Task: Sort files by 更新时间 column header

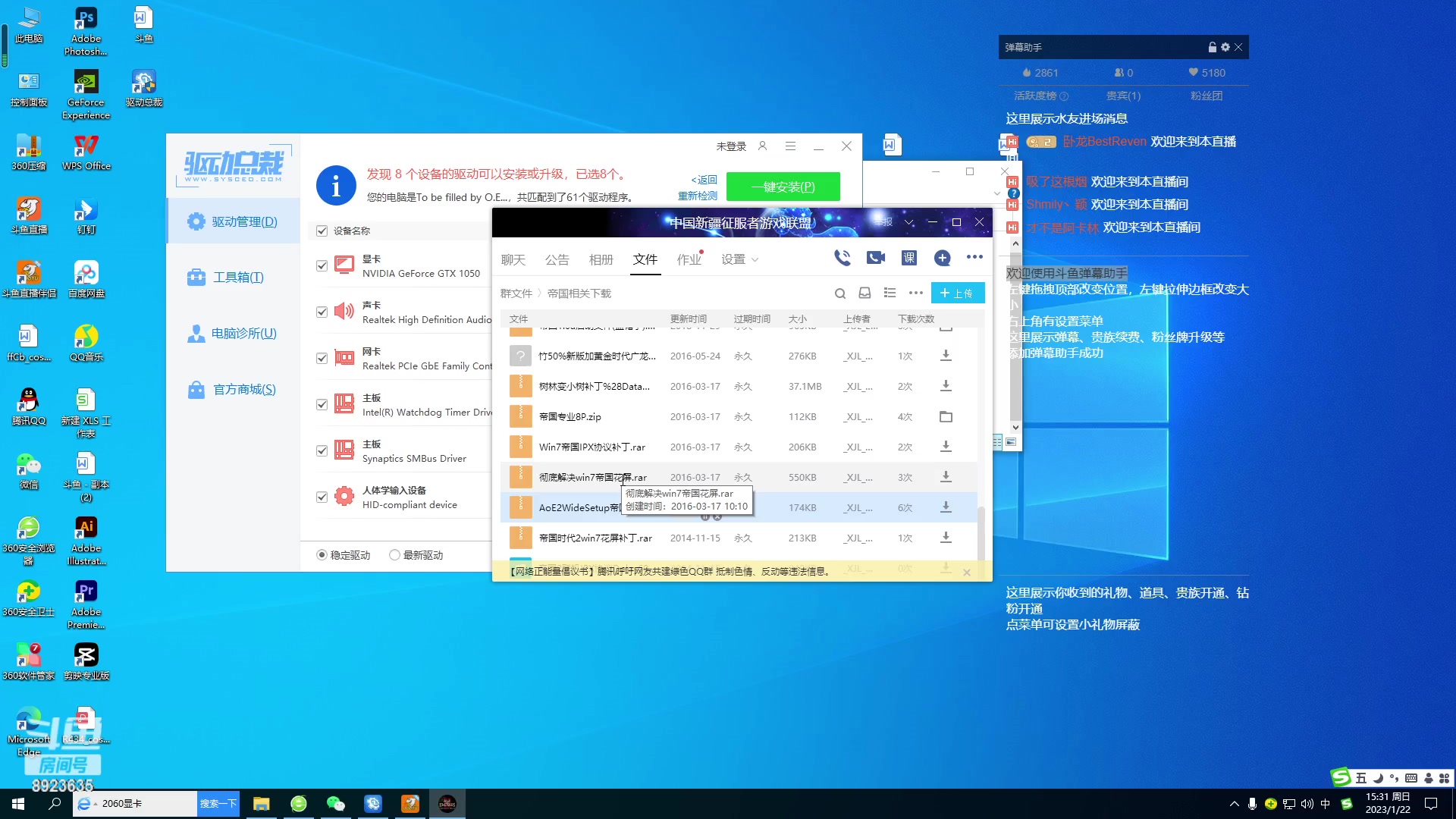Action: pos(688,318)
